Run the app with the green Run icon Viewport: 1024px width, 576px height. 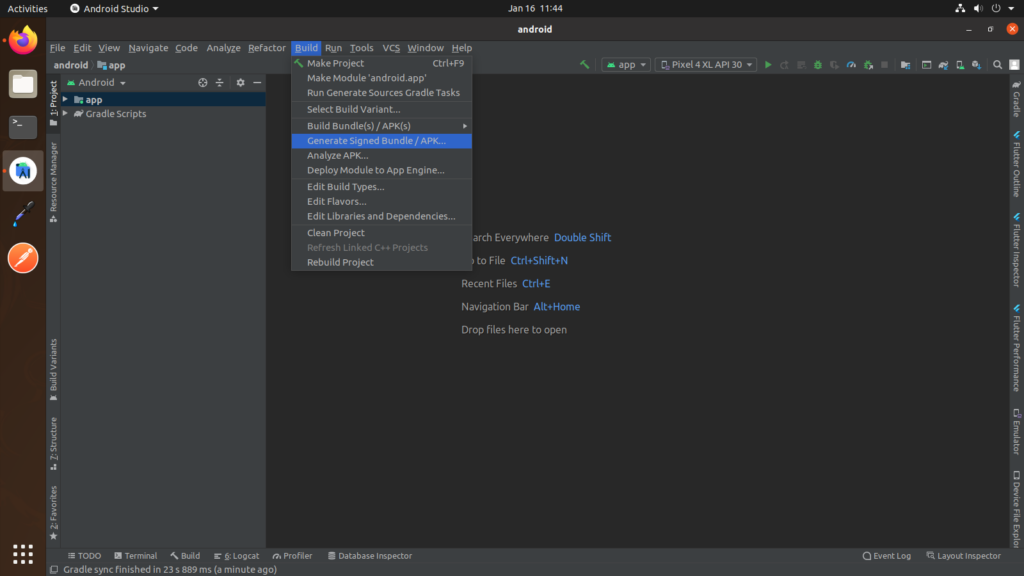tap(768, 64)
